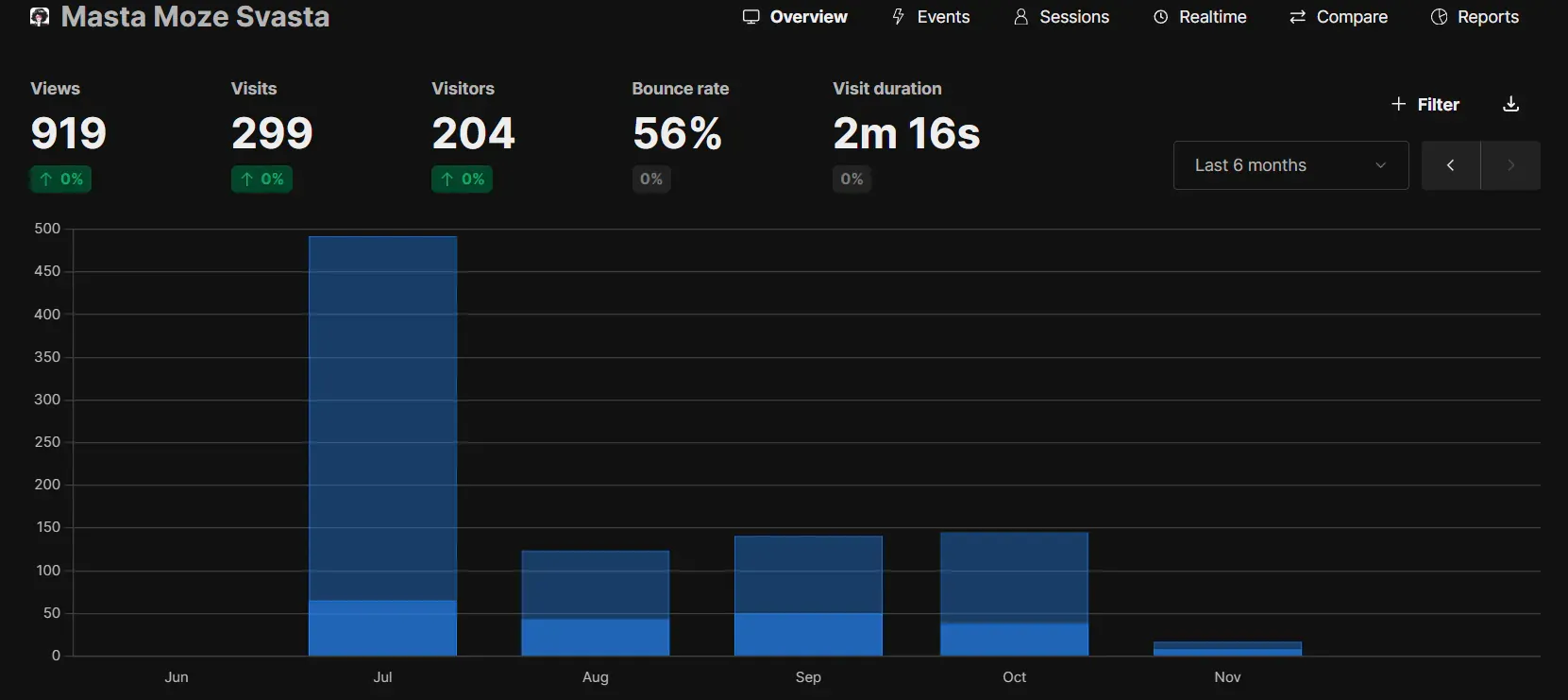The width and height of the screenshot is (1568, 700).
Task: Open the Overview tab
Action: (795, 17)
